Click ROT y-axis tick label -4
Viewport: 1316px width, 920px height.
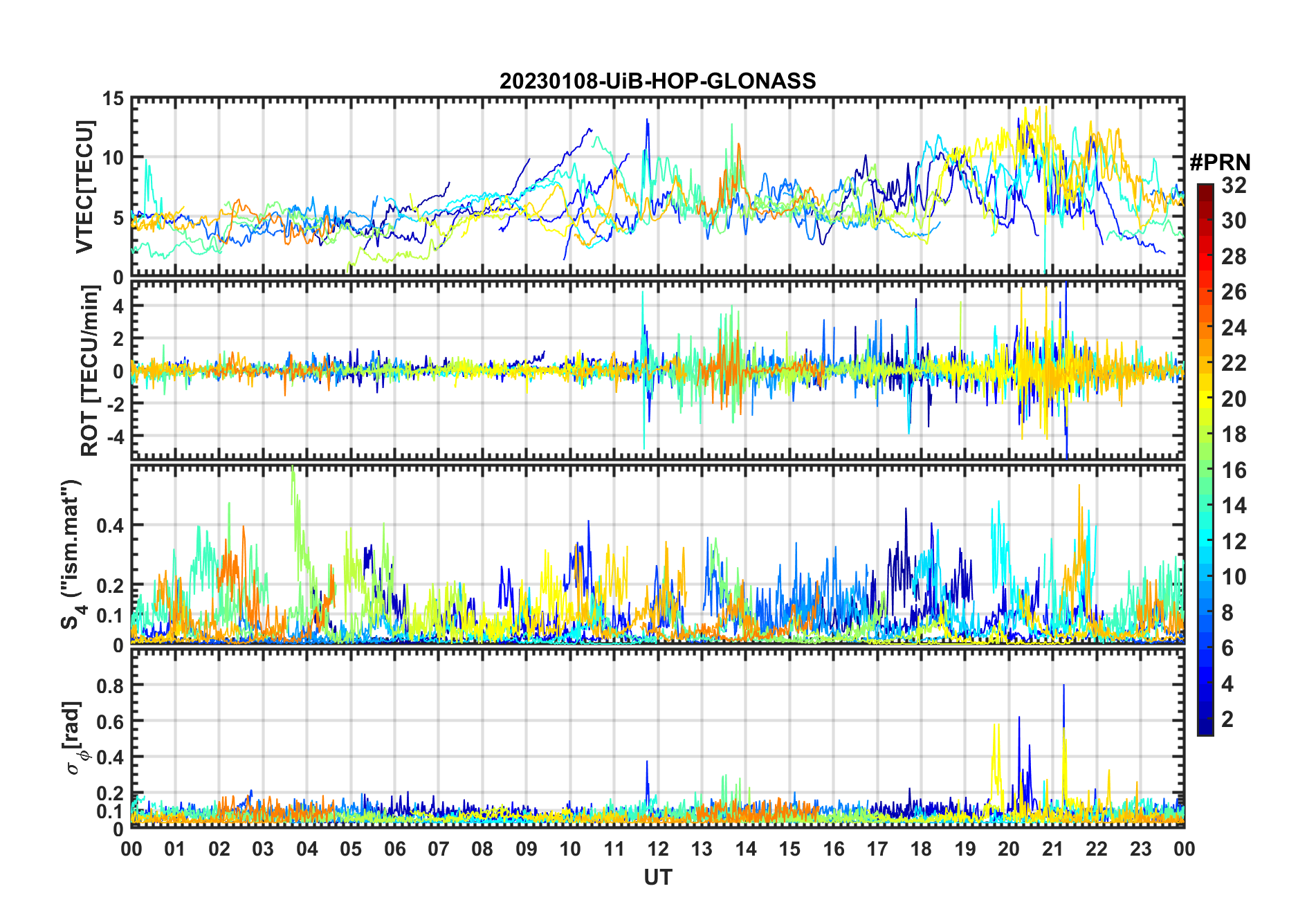point(114,437)
